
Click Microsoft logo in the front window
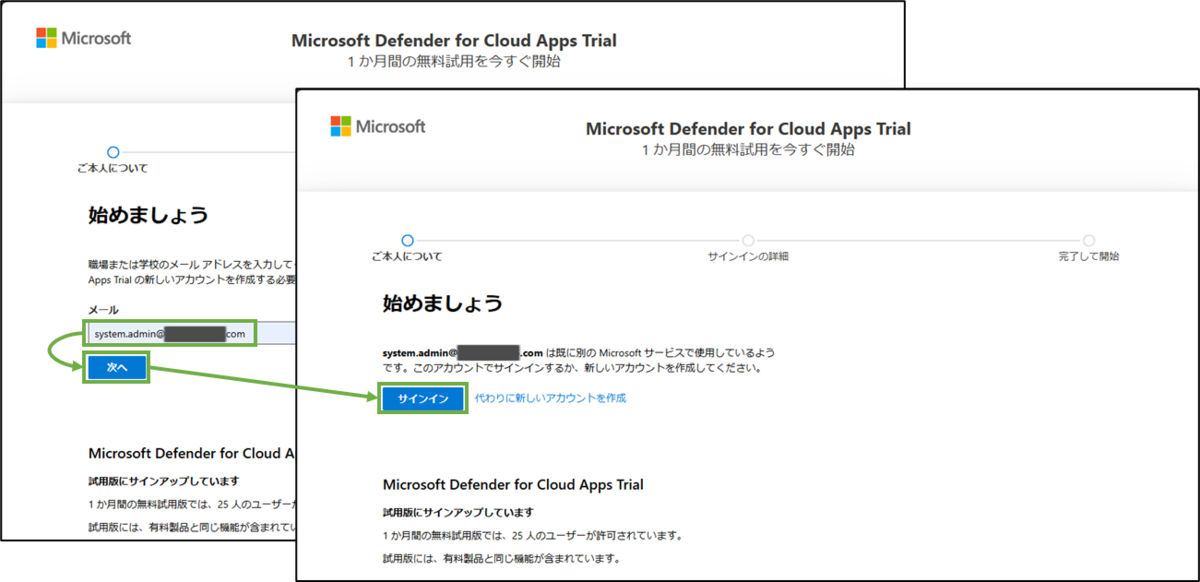[378, 127]
